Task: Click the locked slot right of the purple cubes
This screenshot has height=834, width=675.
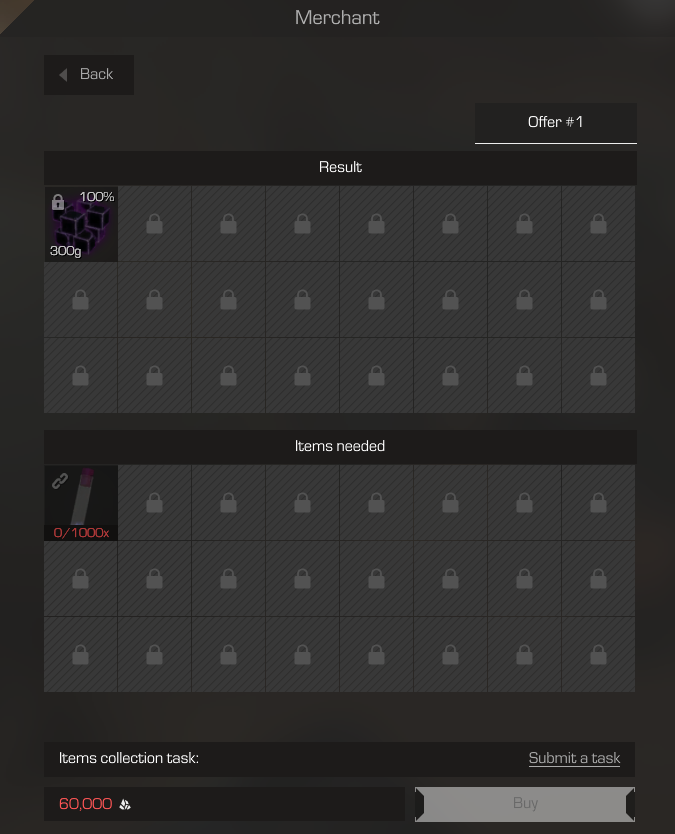Action: (155, 224)
